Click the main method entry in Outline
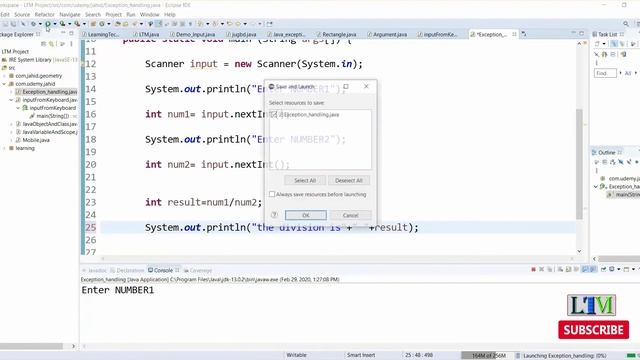Image resolution: width=640 pixels, height=360 pixels. tap(624, 195)
